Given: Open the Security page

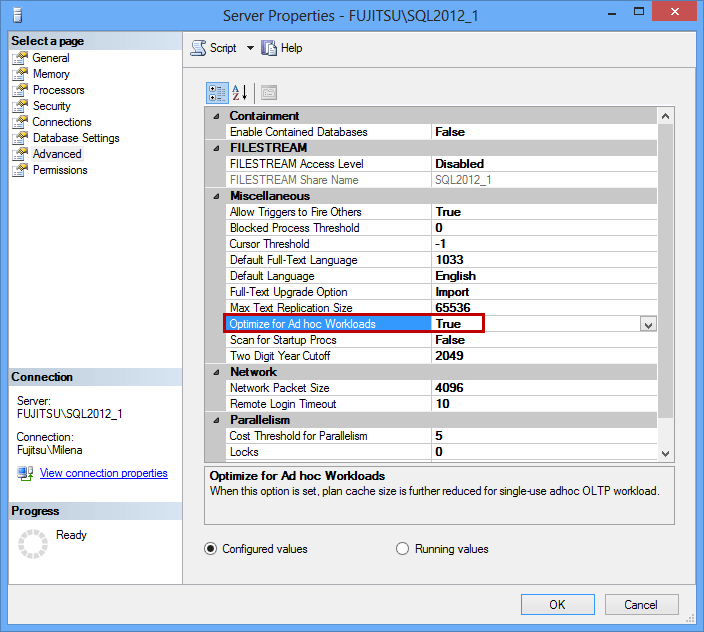Looking at the screenshot, I should pyautogui.click(x=52, y=106).
